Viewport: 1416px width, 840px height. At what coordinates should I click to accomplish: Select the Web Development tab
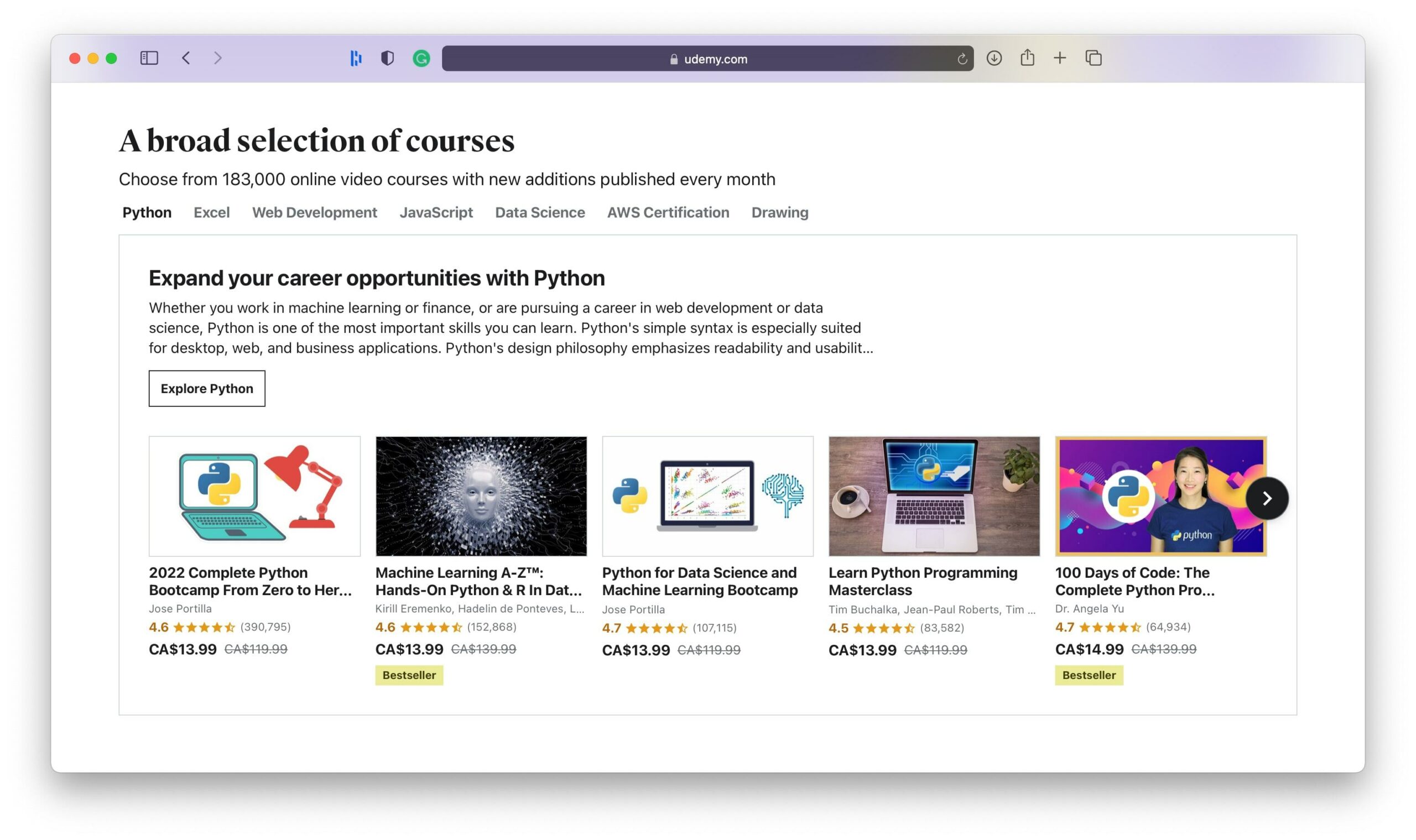(314, 212)
